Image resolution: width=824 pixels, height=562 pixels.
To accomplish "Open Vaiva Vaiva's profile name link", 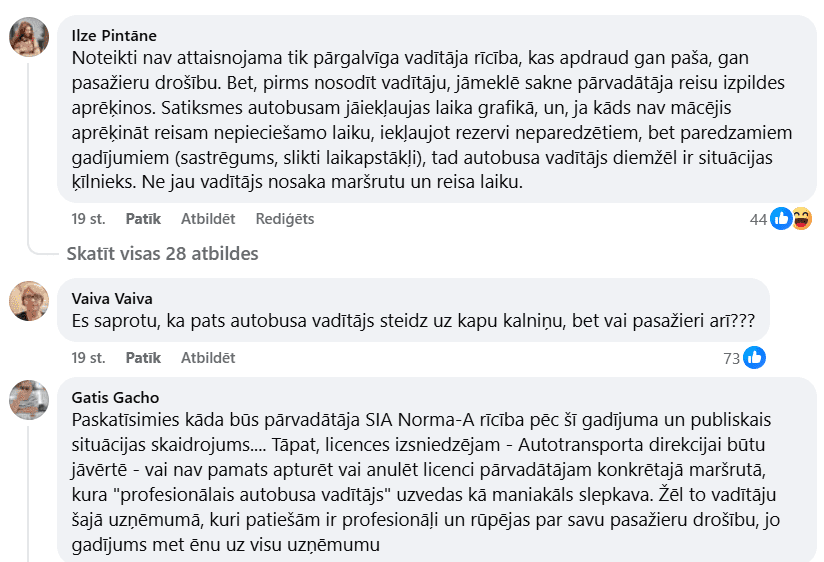I will (x=110, y=297).
